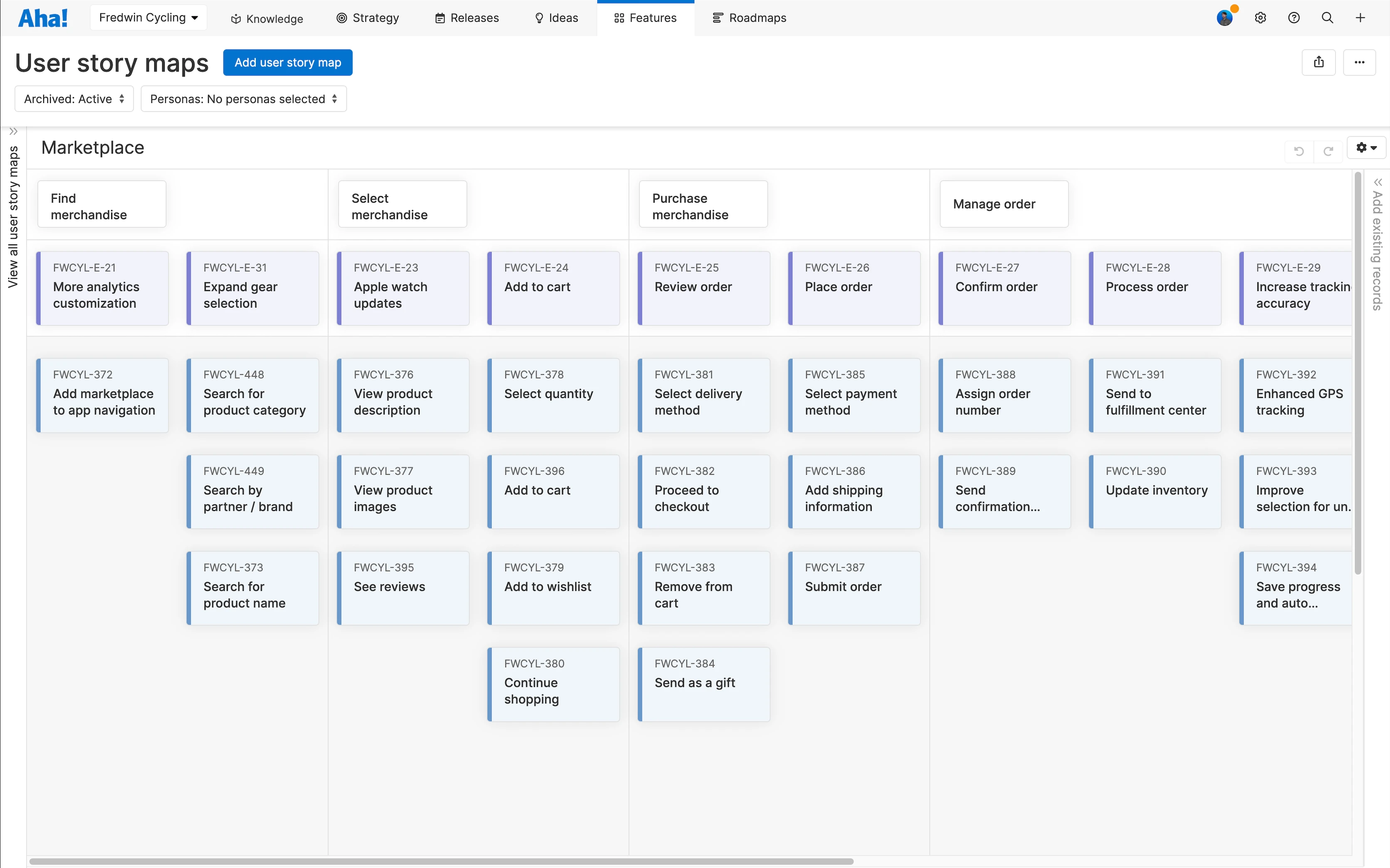Click the settings gear in the top header
Image resolution: width=1390 pixels, height=868 pixels.
(x=1261, y=18)
